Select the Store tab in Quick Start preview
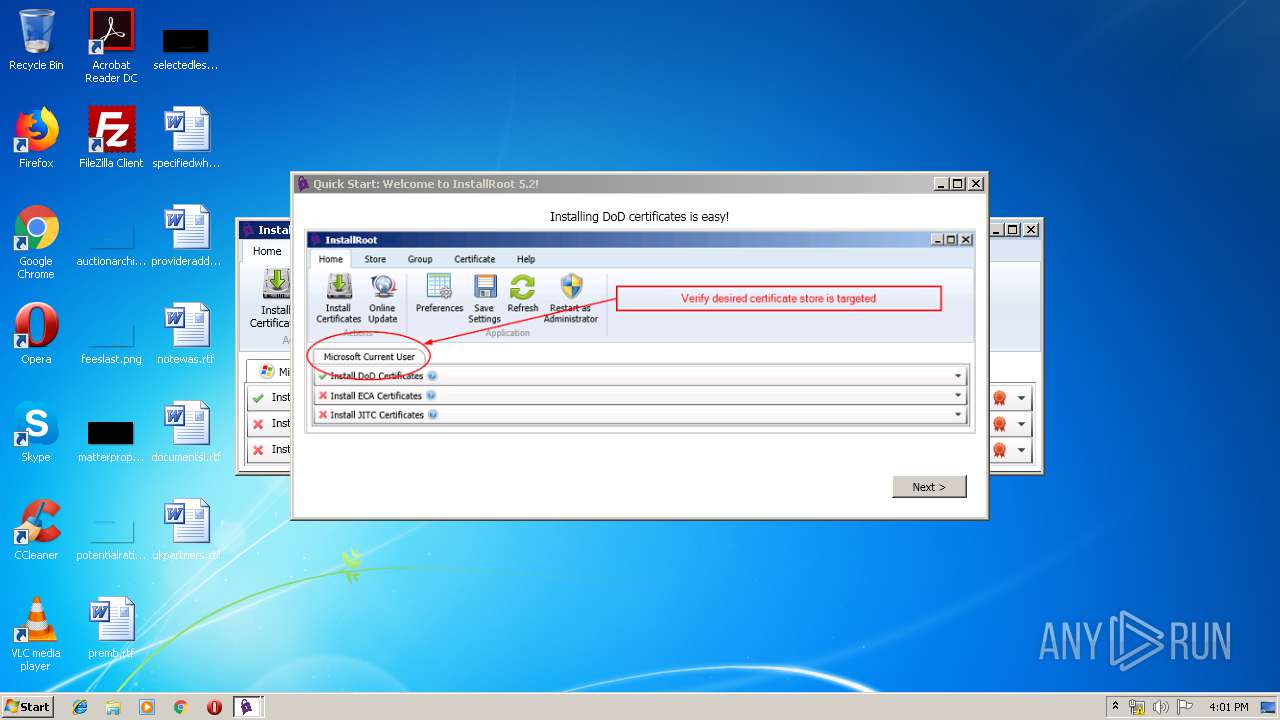Screen dimensions: 1280x720 point(375,259)
